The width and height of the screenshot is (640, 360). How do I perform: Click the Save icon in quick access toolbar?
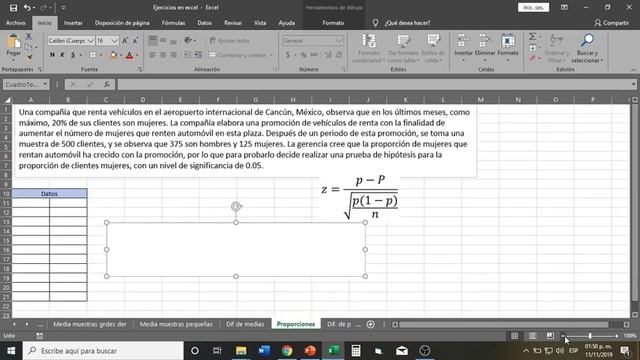click(13, 7)
